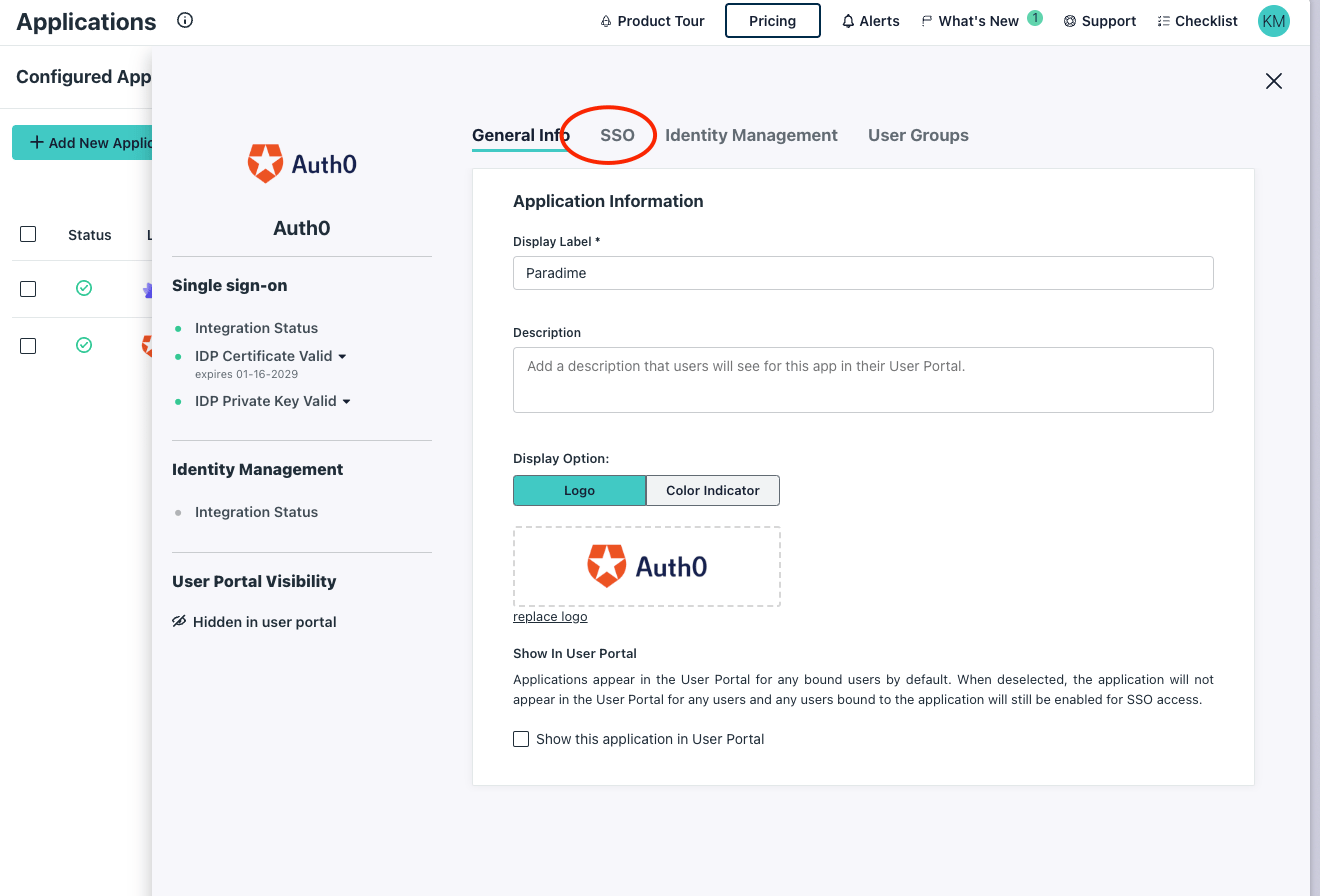The height and width of the screenshot is (896, 1320).
Task: Focus the Description text area
Action: 863,380
